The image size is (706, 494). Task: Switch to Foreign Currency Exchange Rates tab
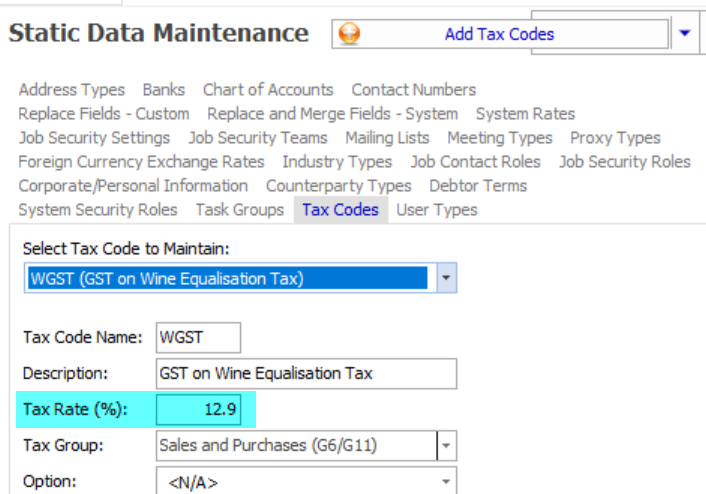click(x=142, y=162)
